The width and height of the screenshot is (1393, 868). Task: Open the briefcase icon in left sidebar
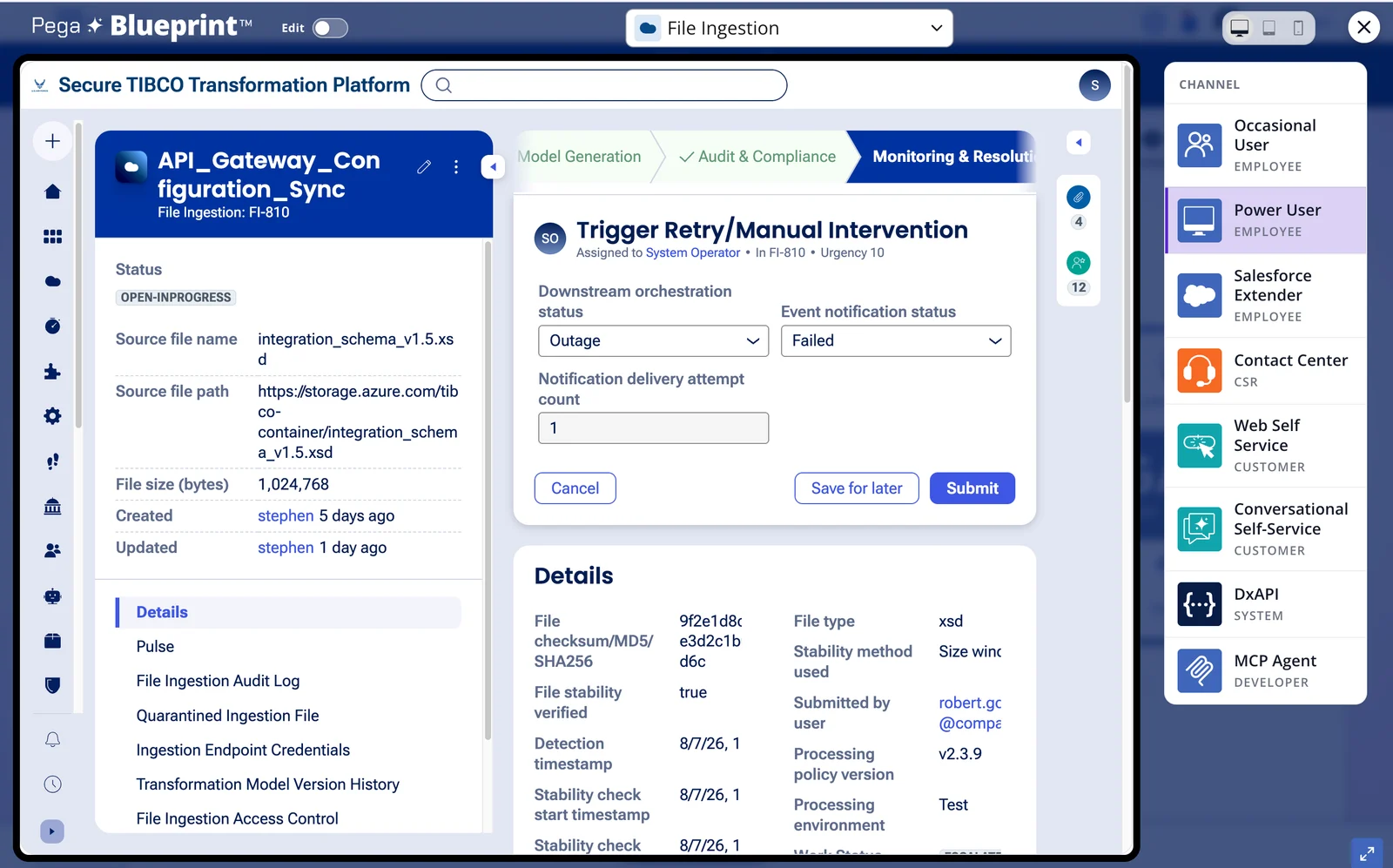tap(52, 641)
